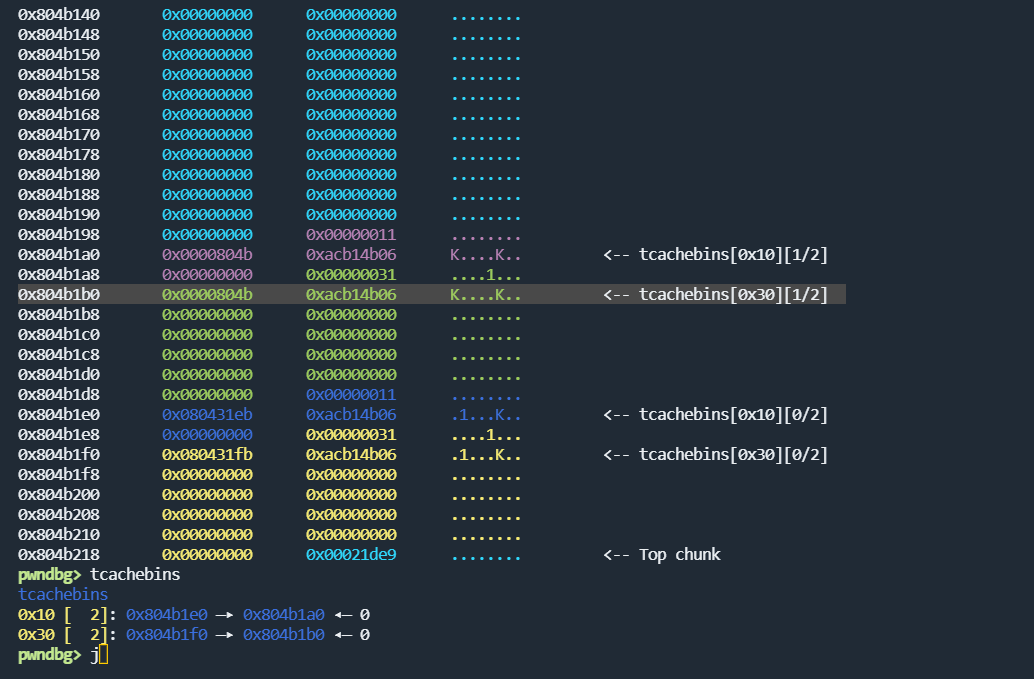Click the 0x30 bin size label
The height and width of the screenshot is (679, 1034).
(x=36, y=634)
